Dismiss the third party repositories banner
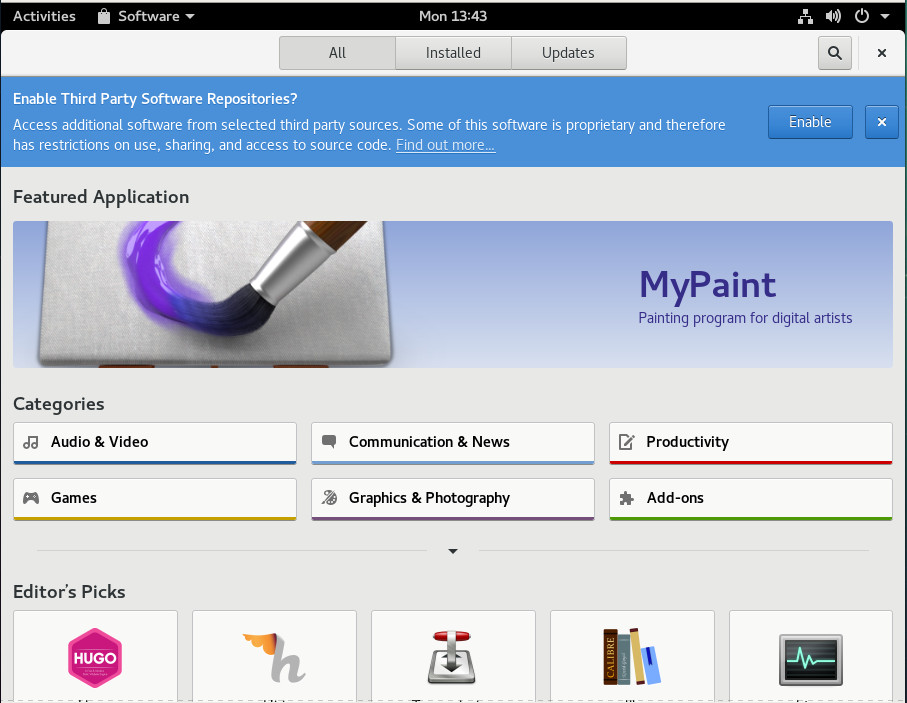 pos(881,122)
